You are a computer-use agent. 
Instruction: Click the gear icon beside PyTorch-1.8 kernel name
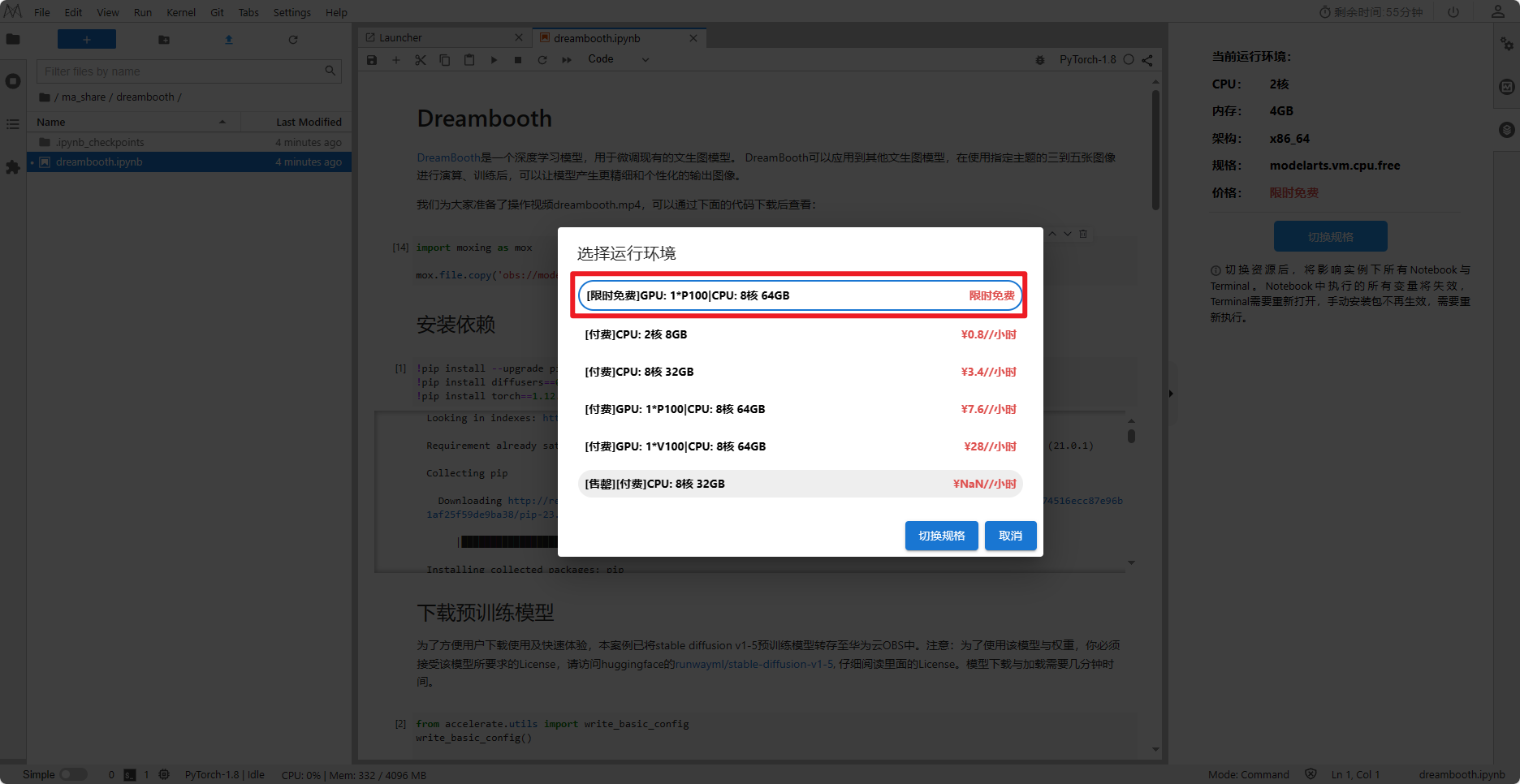pos(1040,60)
